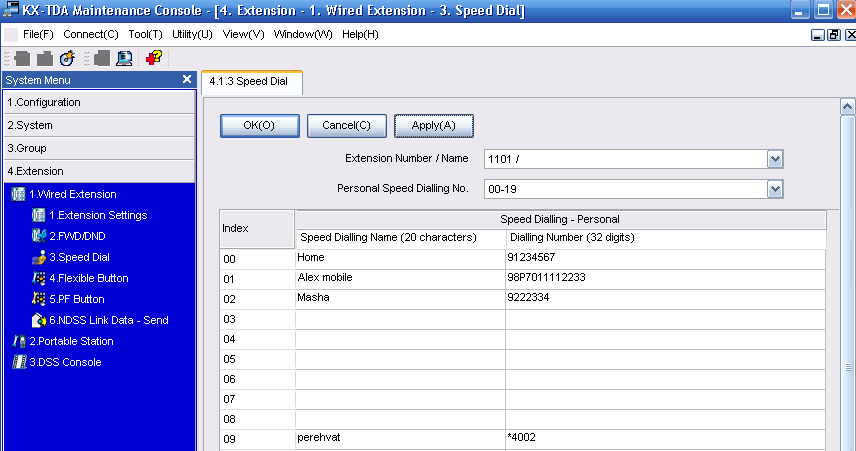Click index cell '08'
The height and width of the screenshot is (451, 856).
(257, 419)
